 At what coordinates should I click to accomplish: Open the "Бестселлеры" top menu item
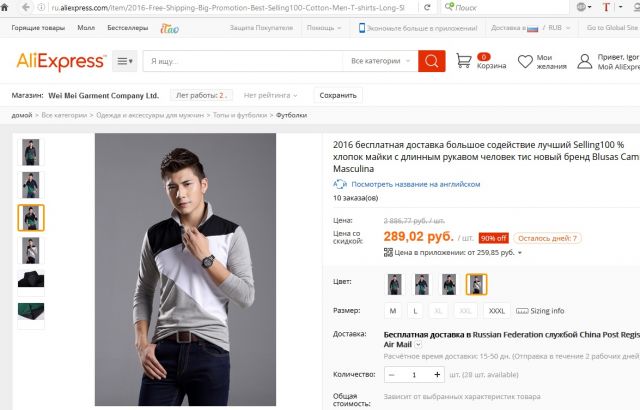tap(126, 28)
